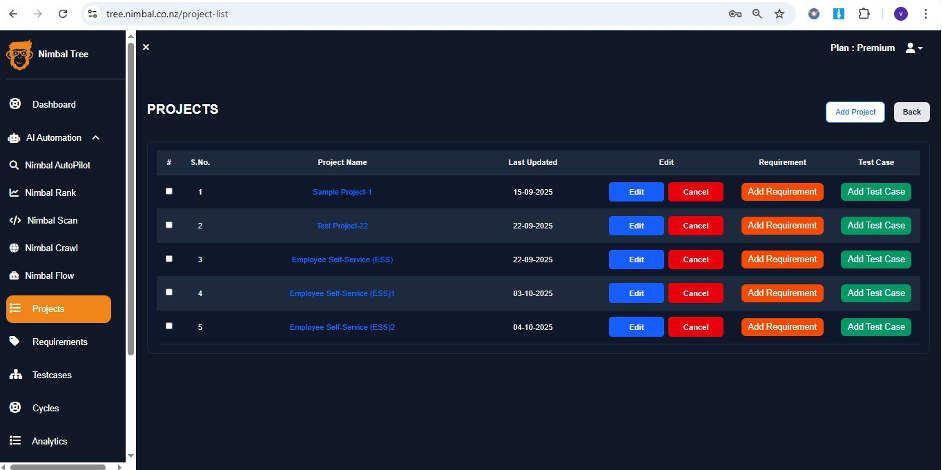Open the browser extensions puzzle icon
This screenshot has height=470, width=942.
coord(864,14)
